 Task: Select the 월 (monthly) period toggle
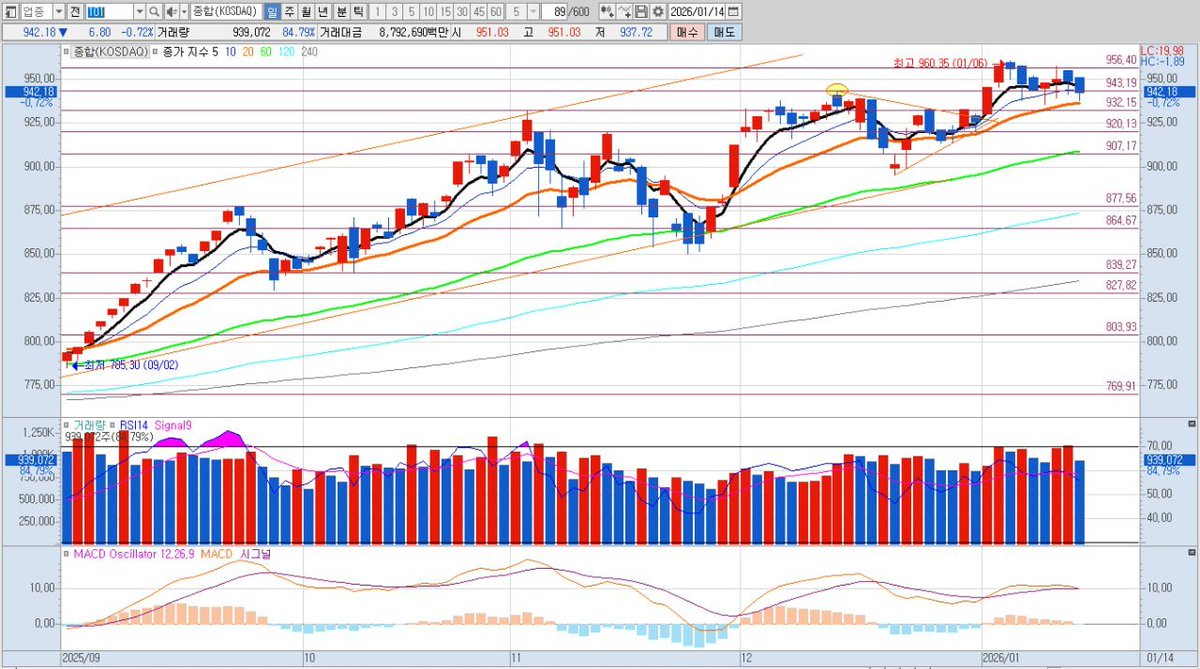tap(305, 12)
